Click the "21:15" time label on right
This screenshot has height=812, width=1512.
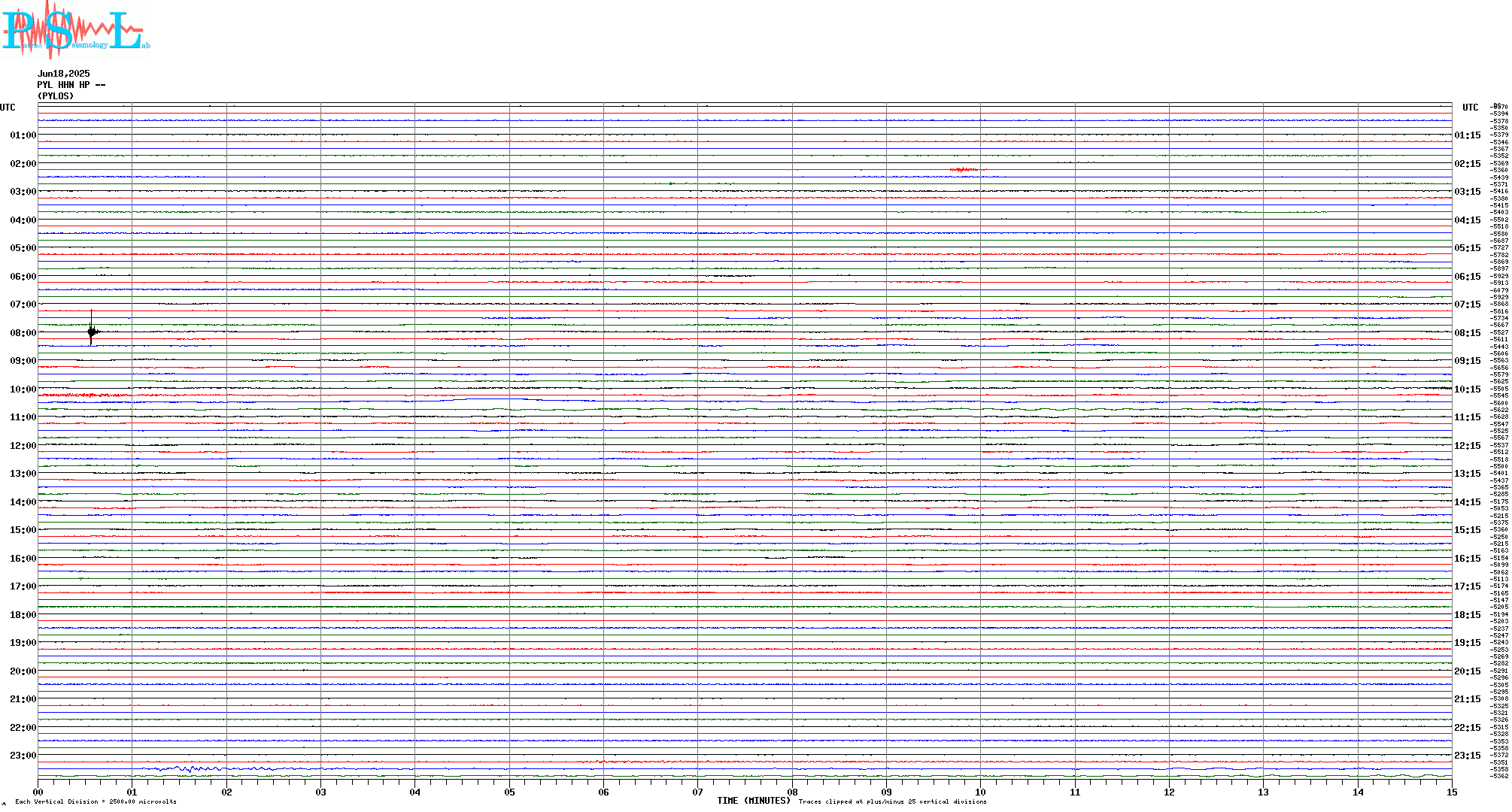coord(1468,699)
